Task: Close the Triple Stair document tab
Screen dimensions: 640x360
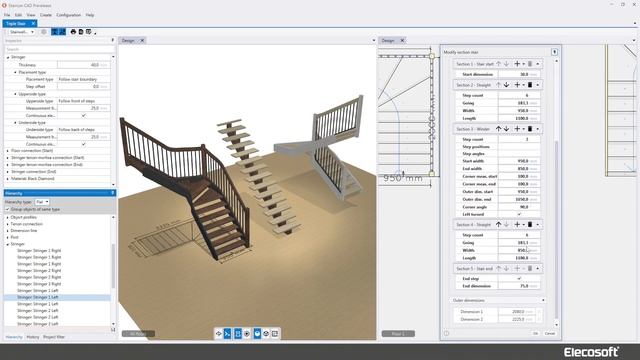Action: coord(33,24)
